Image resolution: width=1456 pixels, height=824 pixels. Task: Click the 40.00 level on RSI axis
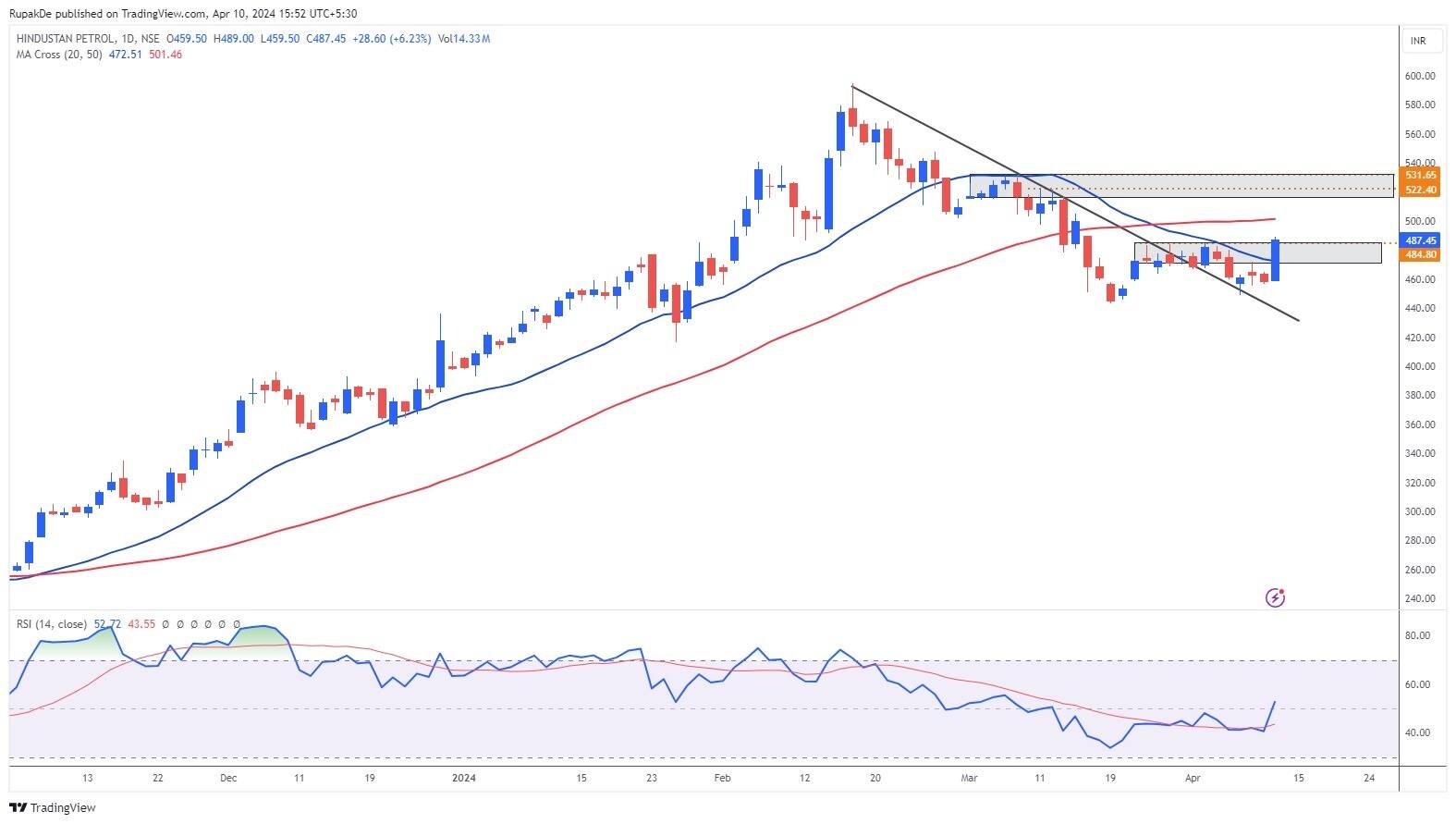coord(1418,732)
